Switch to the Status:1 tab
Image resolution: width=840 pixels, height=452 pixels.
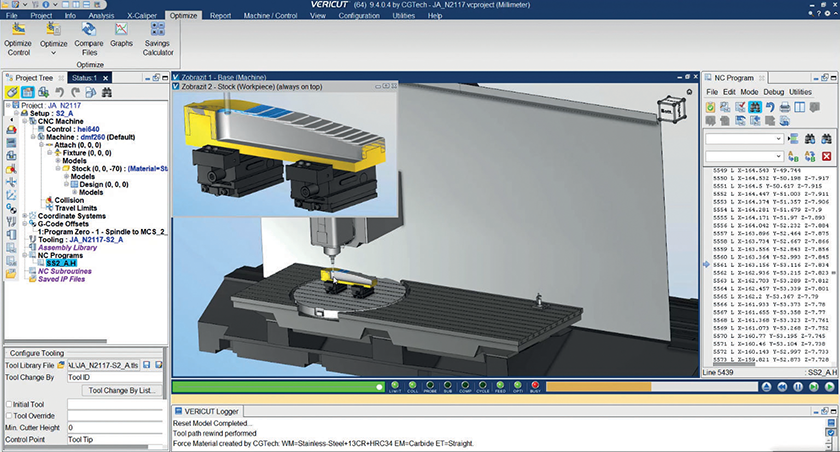click(x=84, y=78)
